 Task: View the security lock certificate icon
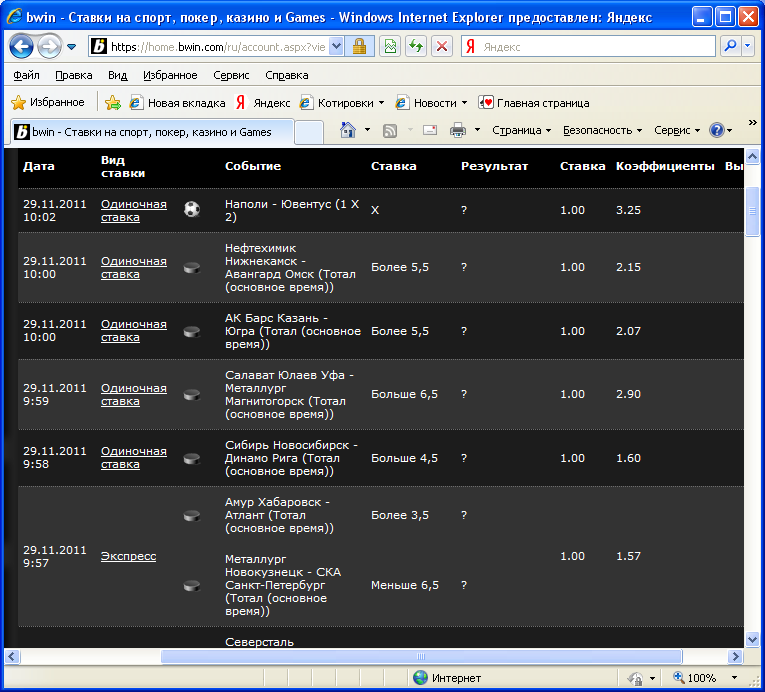pos(360,47)
